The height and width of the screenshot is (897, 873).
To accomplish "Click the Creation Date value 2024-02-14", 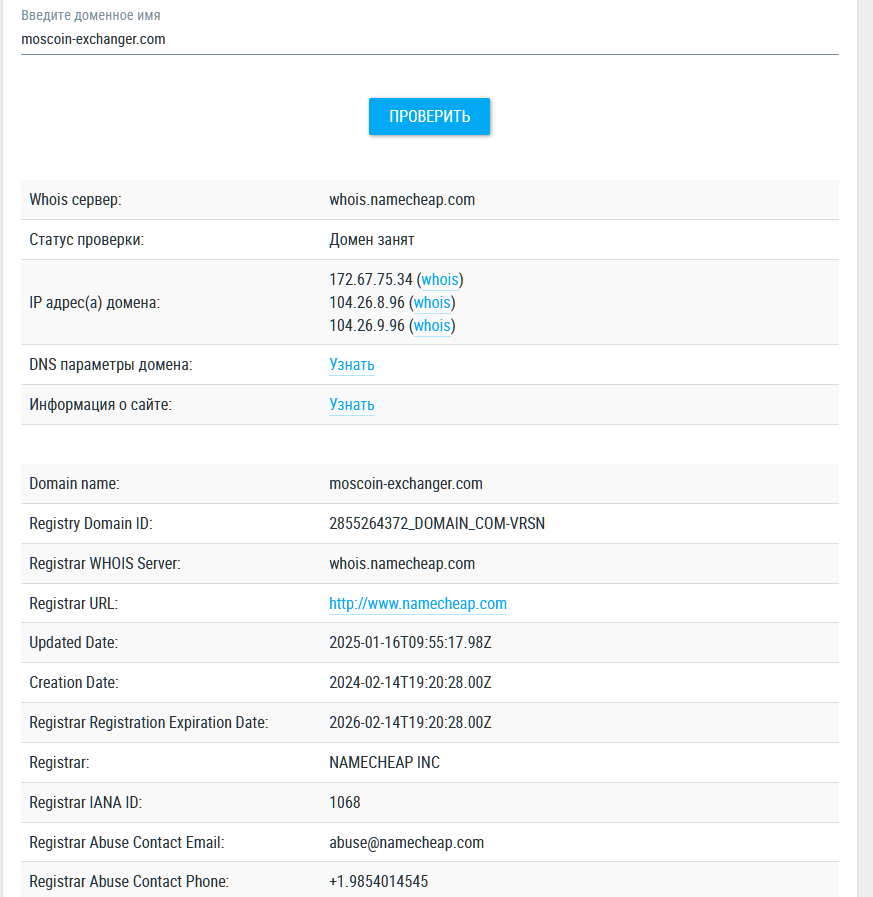I will point(410,683).
